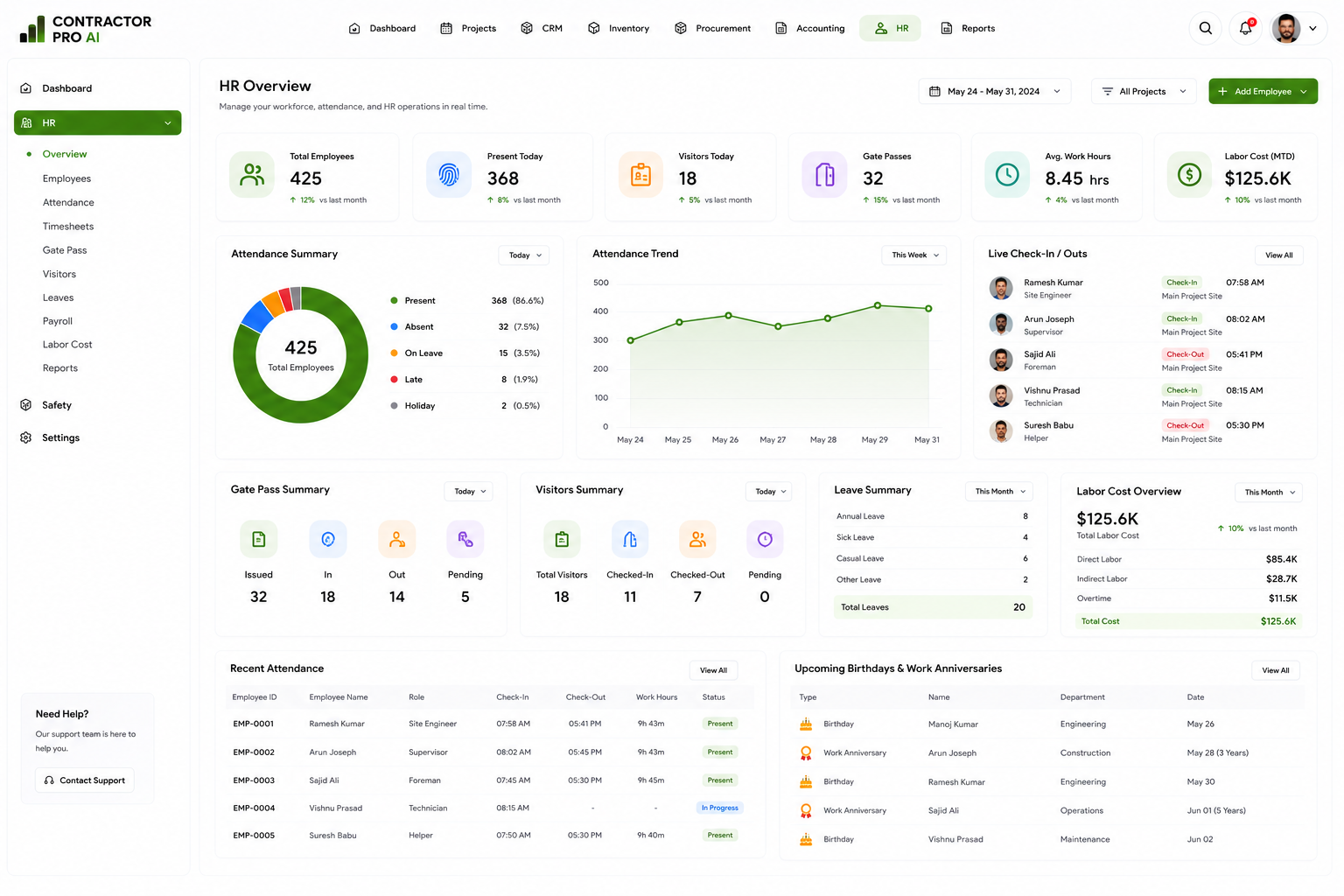Open the search magnifier icon
The width and height of the screenshot is (1344, 896).
click(x=1205, y=28)
